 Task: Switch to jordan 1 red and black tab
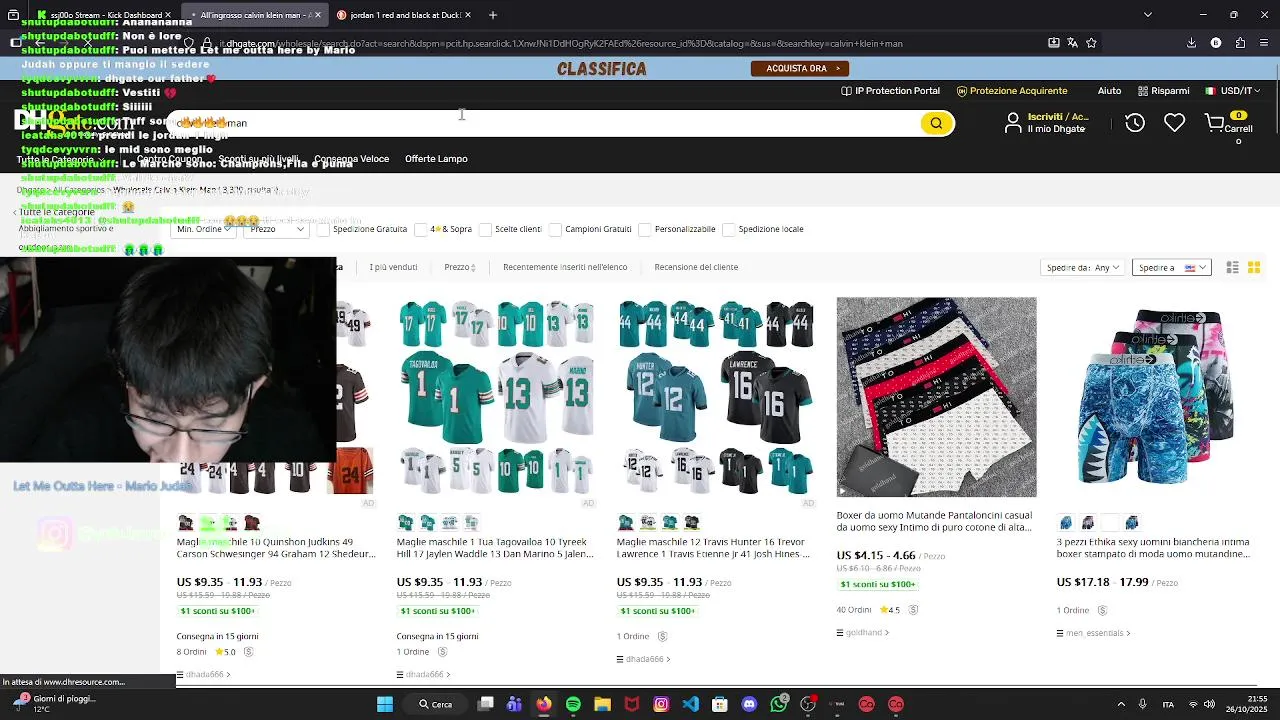[403, 15]
